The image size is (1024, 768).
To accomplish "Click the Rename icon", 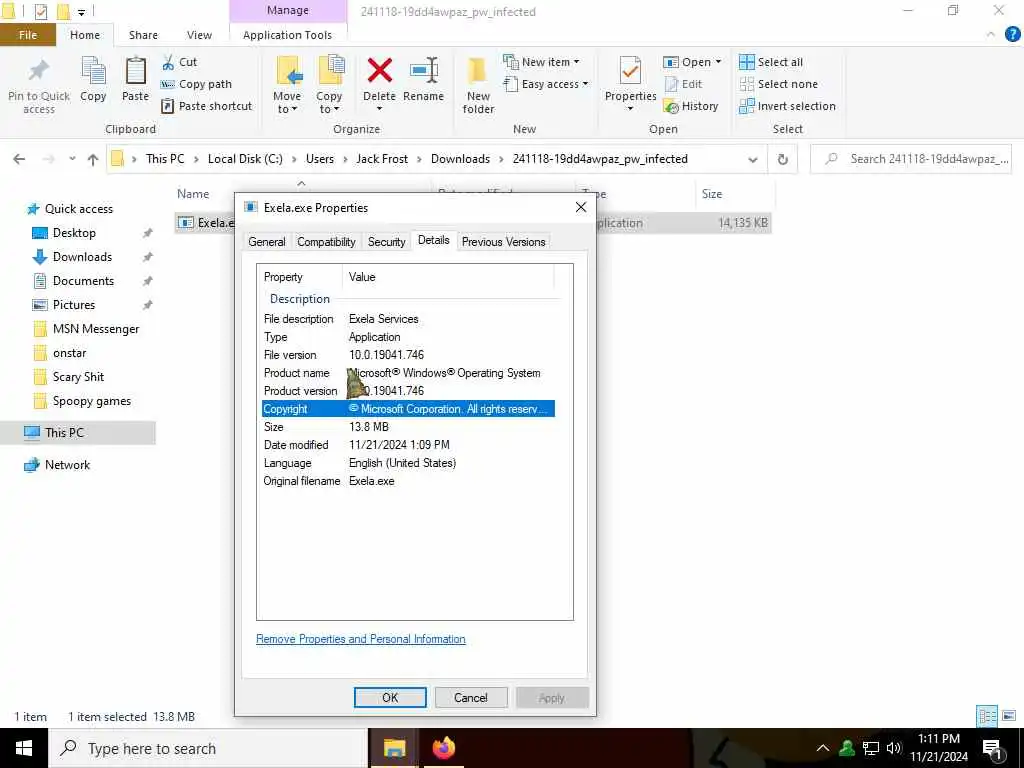I will click(423, 71).
